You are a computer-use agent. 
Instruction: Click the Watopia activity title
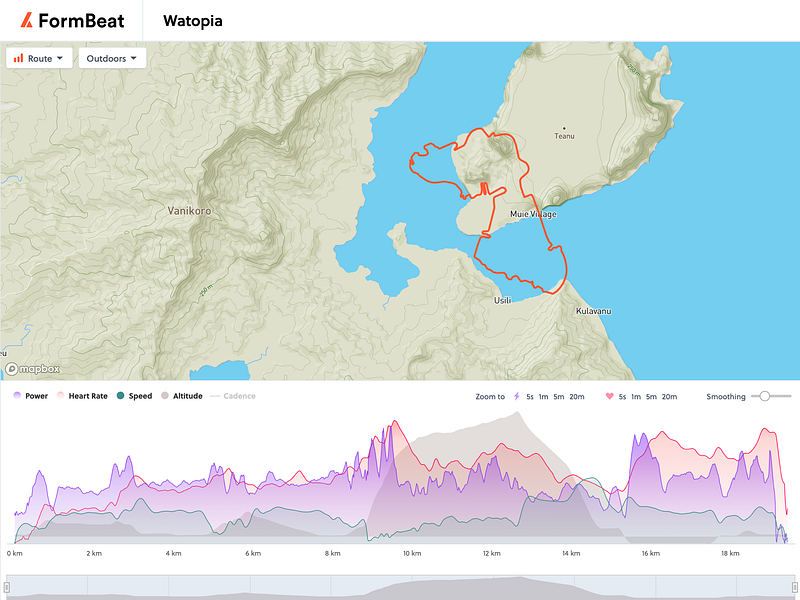tap(193, 21)
